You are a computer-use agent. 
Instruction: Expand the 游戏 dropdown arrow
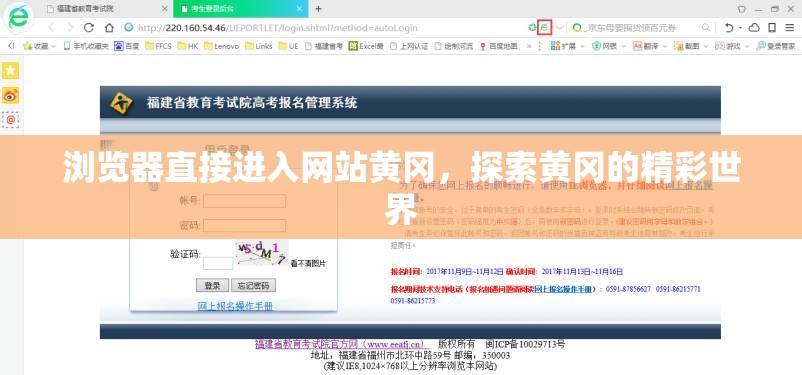(x=746, y=47)
